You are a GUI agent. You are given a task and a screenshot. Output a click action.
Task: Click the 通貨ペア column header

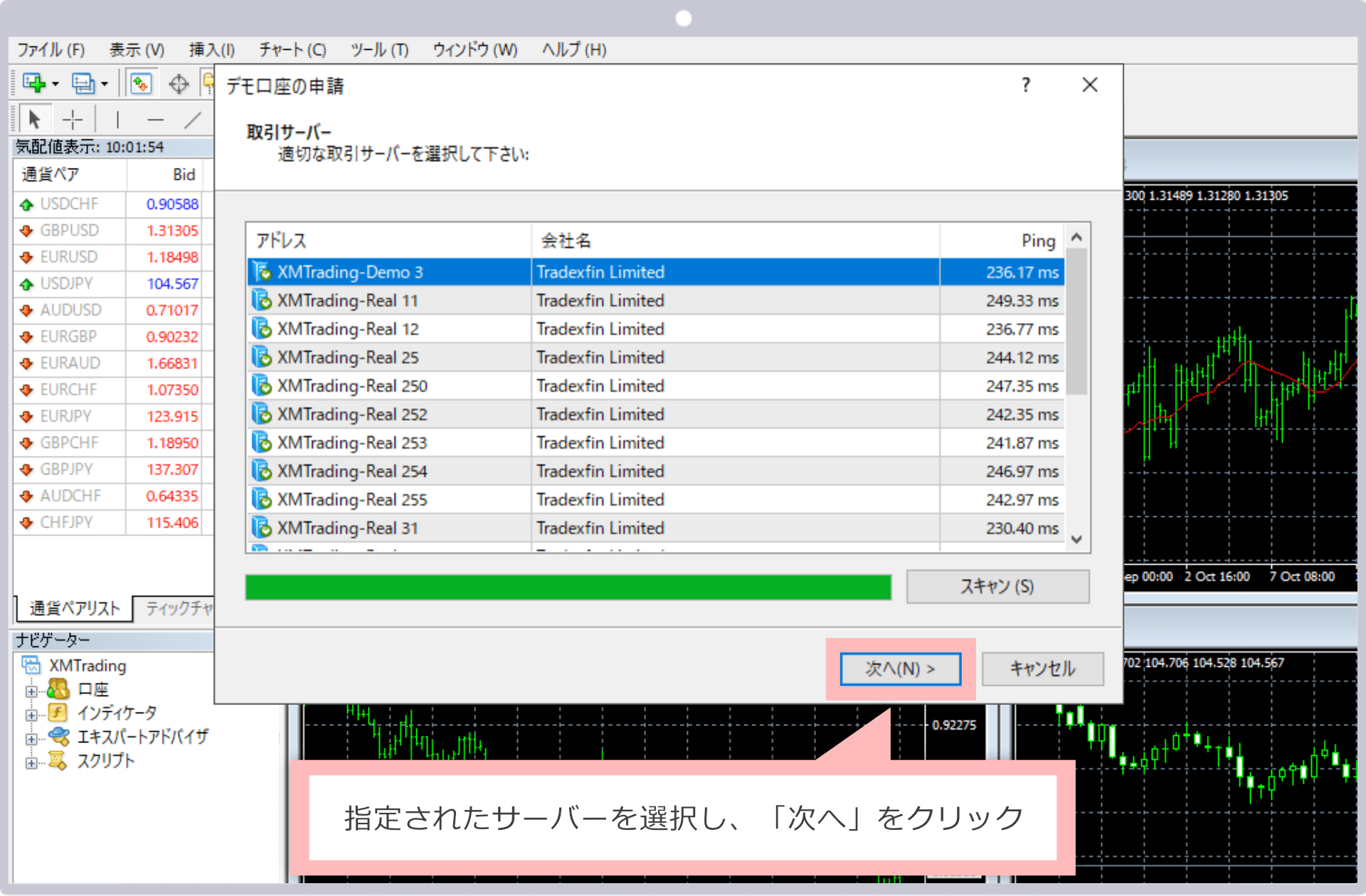click(x=70, y=175)
